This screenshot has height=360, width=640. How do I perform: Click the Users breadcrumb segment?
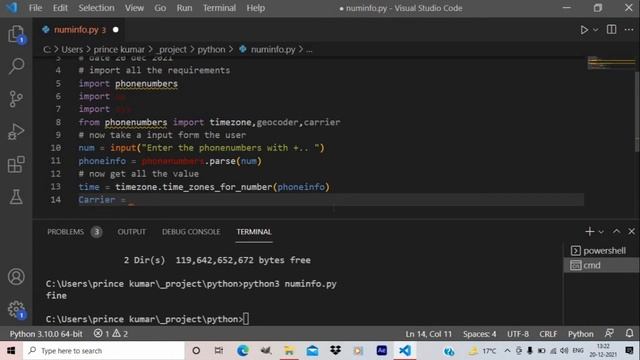click(x=72, y=49)
